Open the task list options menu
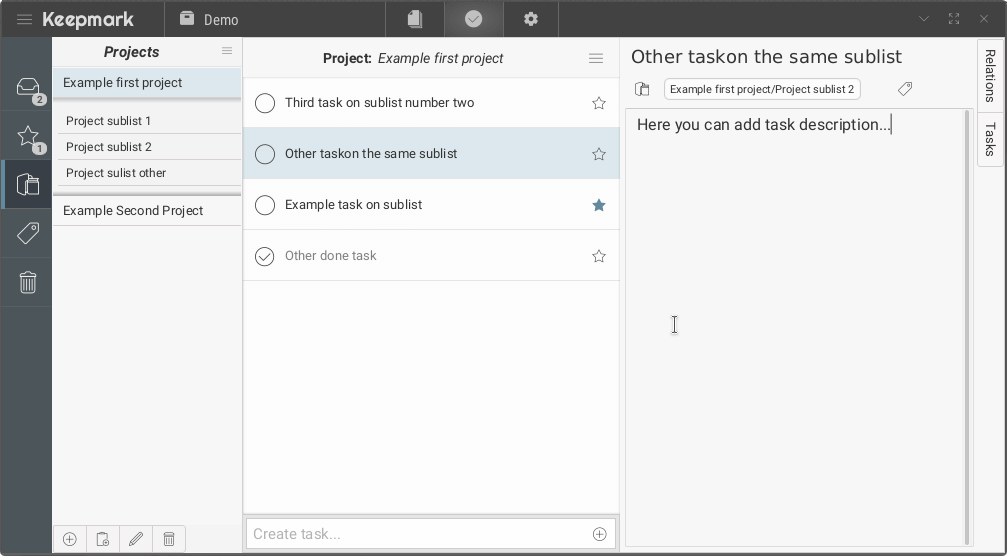Screen dimensions: 1007x556 (x=596, y=58)
